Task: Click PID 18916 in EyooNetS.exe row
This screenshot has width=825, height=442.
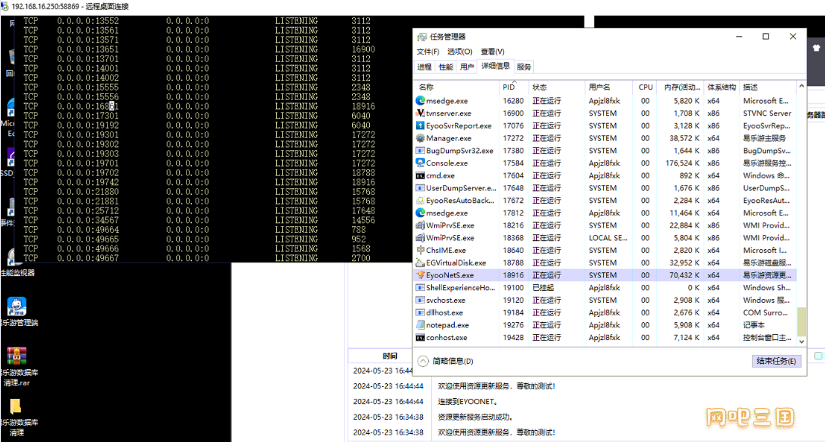Action: tap(513, 275)
